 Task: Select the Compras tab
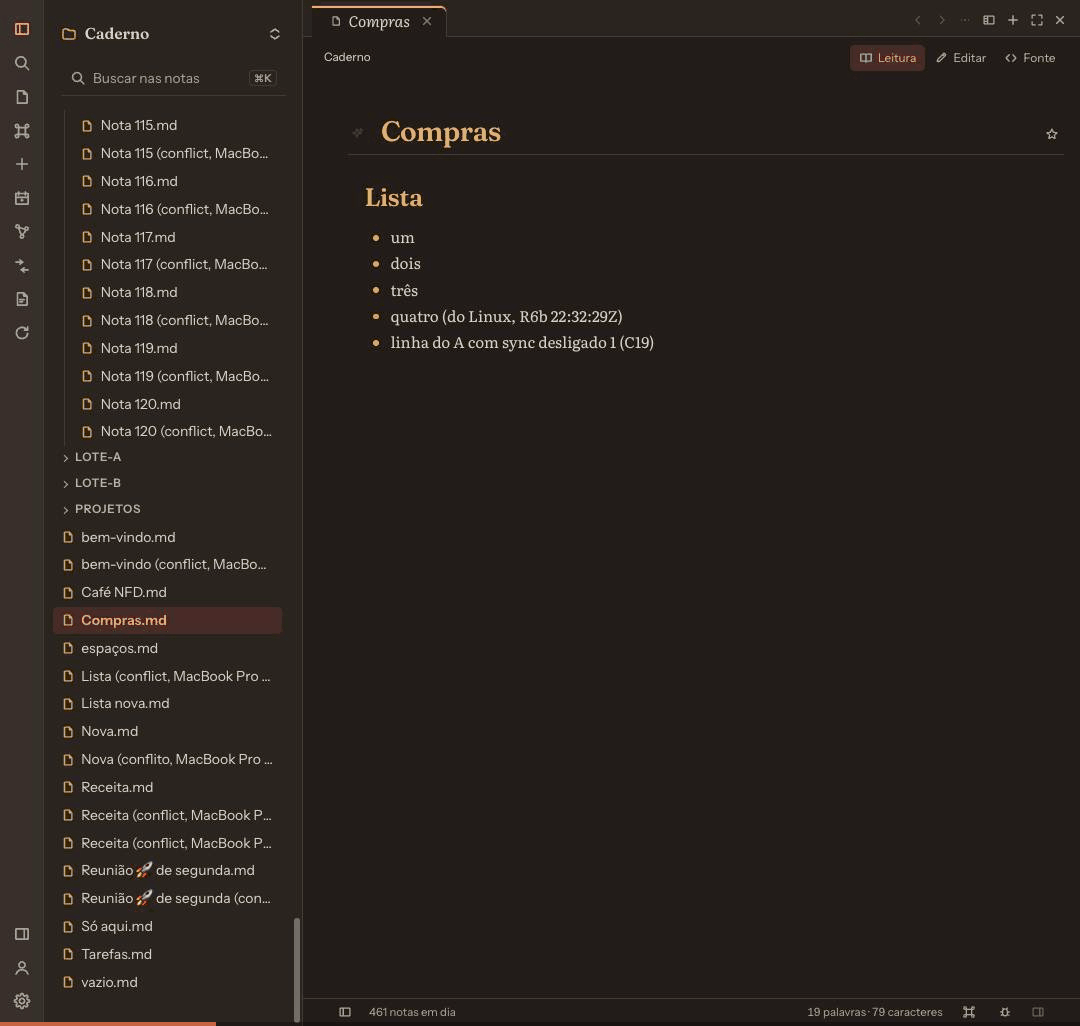pos(378,21)
